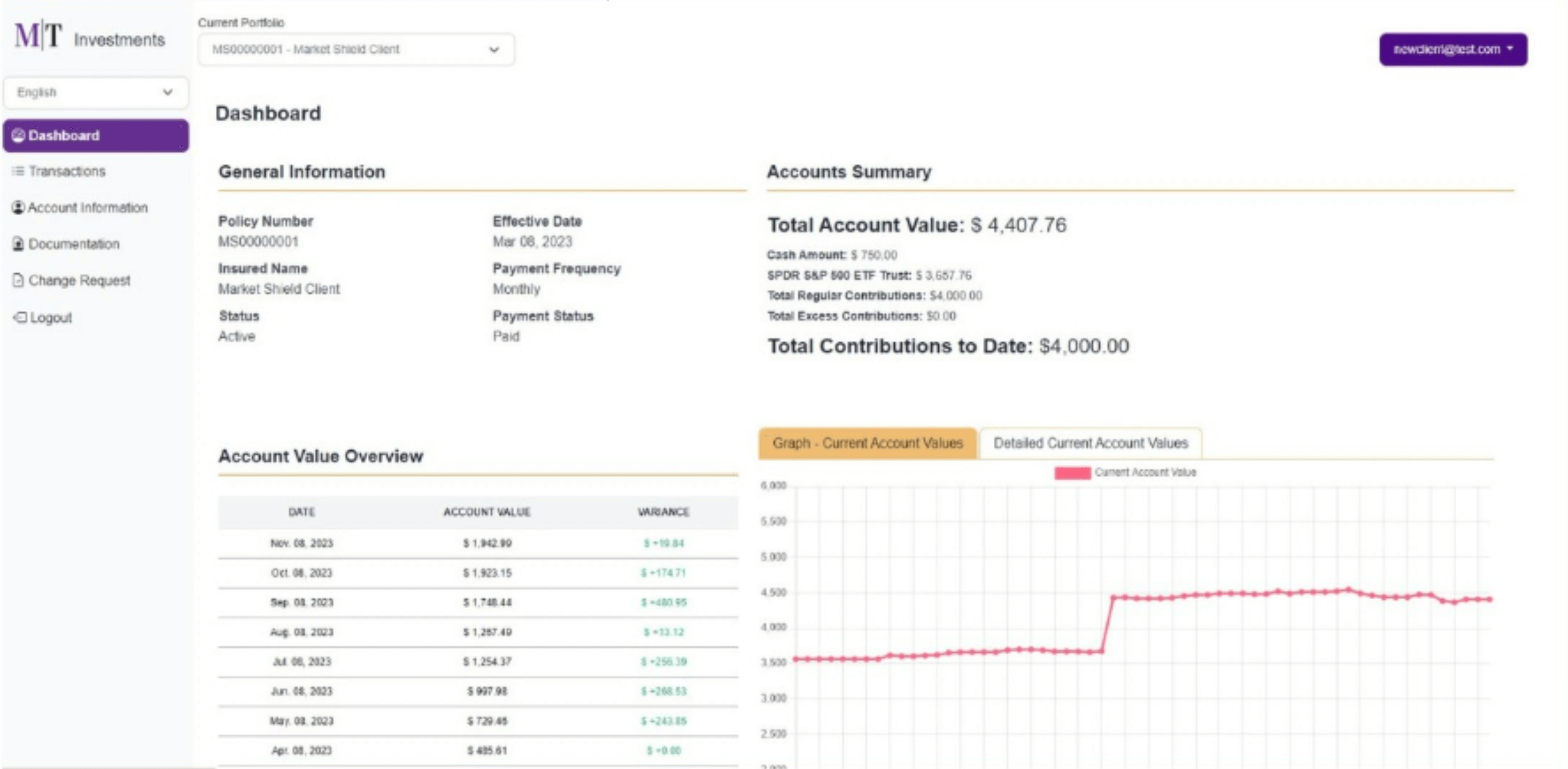Click the Account Information person icon
The image size is (1568, 769).
(18, 207)
